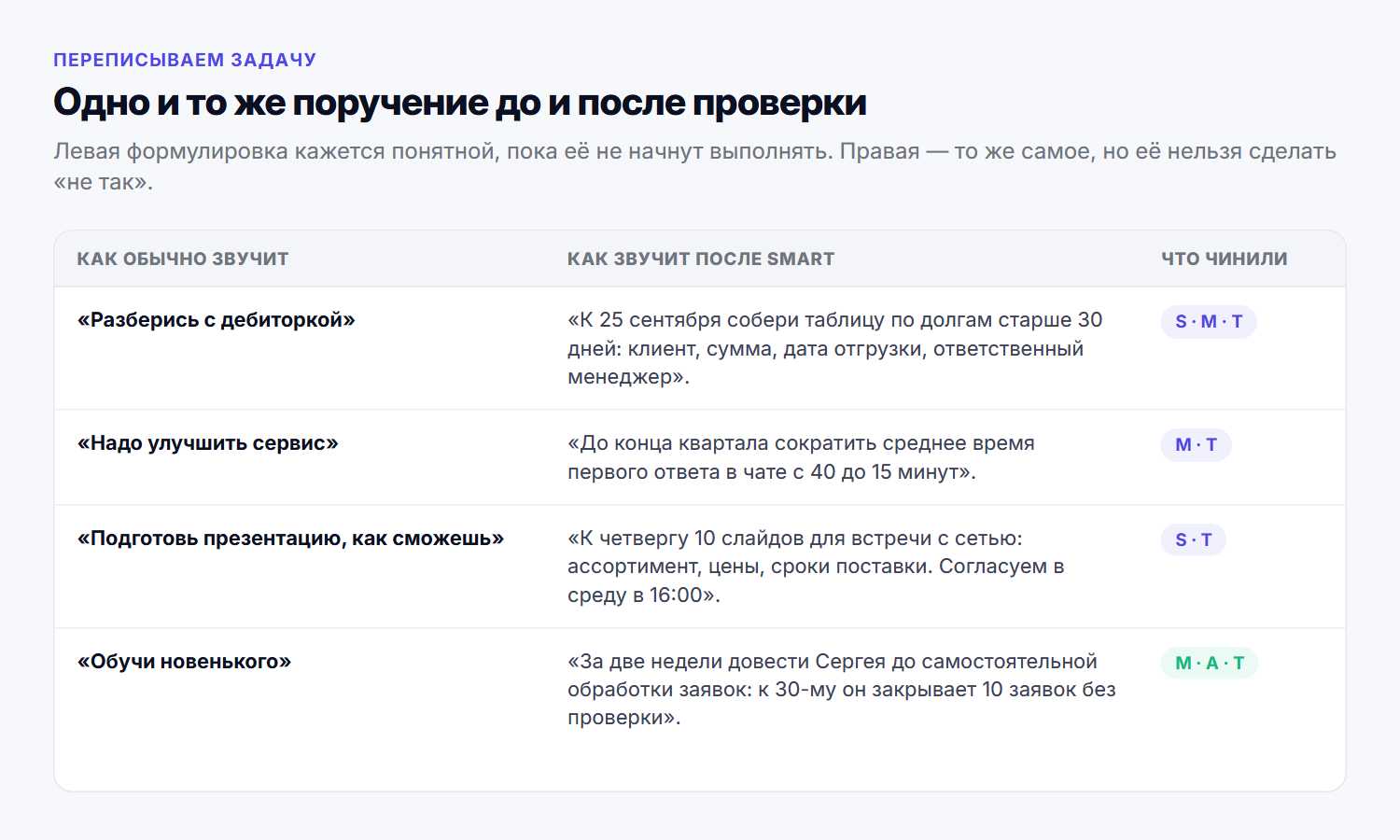The height and width of the screenshot is (840, 1400).
Task: Click the 'ПЕРЕПИСЫВАЕМ ЗАДАЧУ' section label
Action: (x=185, y=60)
